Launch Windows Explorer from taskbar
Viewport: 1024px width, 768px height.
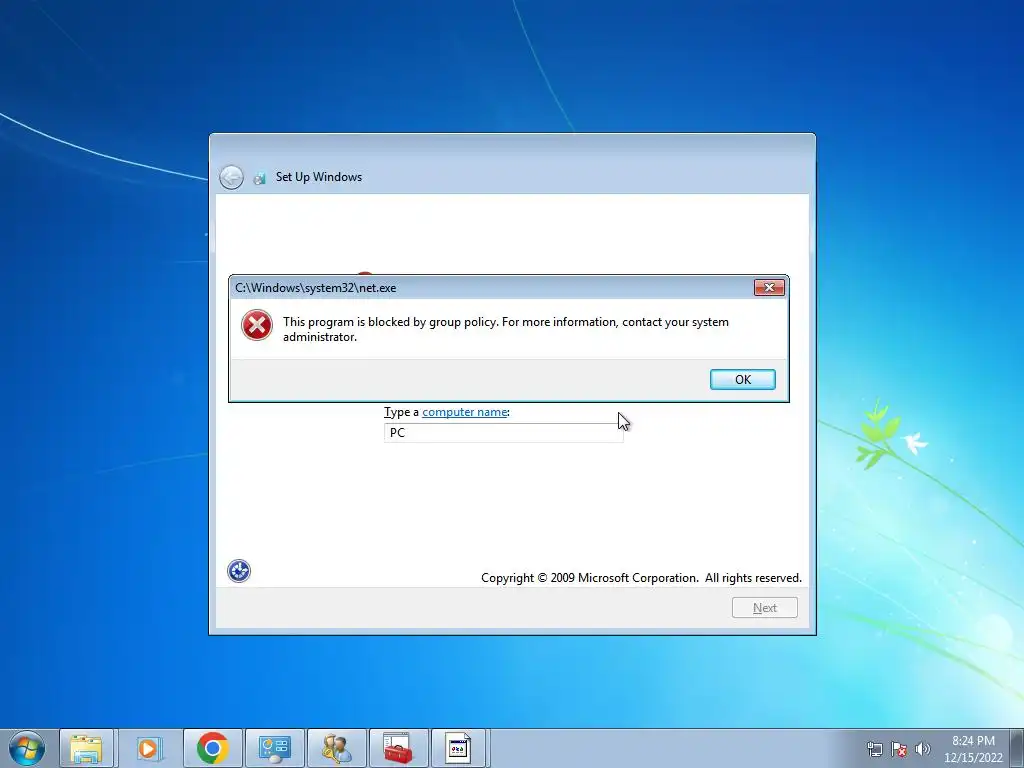pos(87,748)
